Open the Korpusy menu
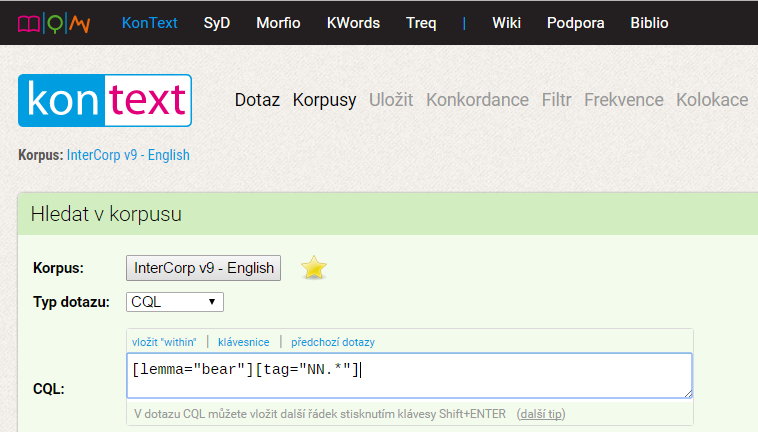 (324, 100)
